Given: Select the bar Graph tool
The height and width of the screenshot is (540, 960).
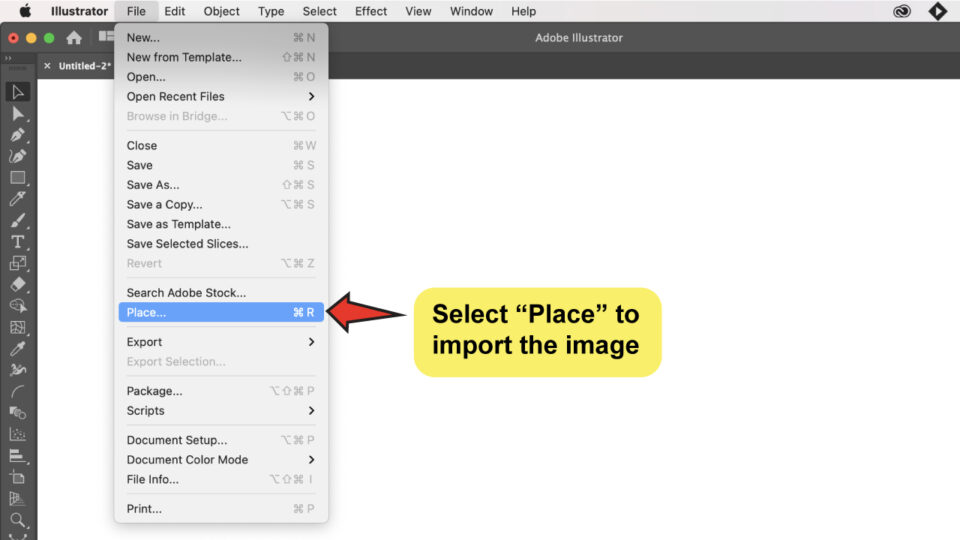Looking at the screenshot, I should 17,456.
